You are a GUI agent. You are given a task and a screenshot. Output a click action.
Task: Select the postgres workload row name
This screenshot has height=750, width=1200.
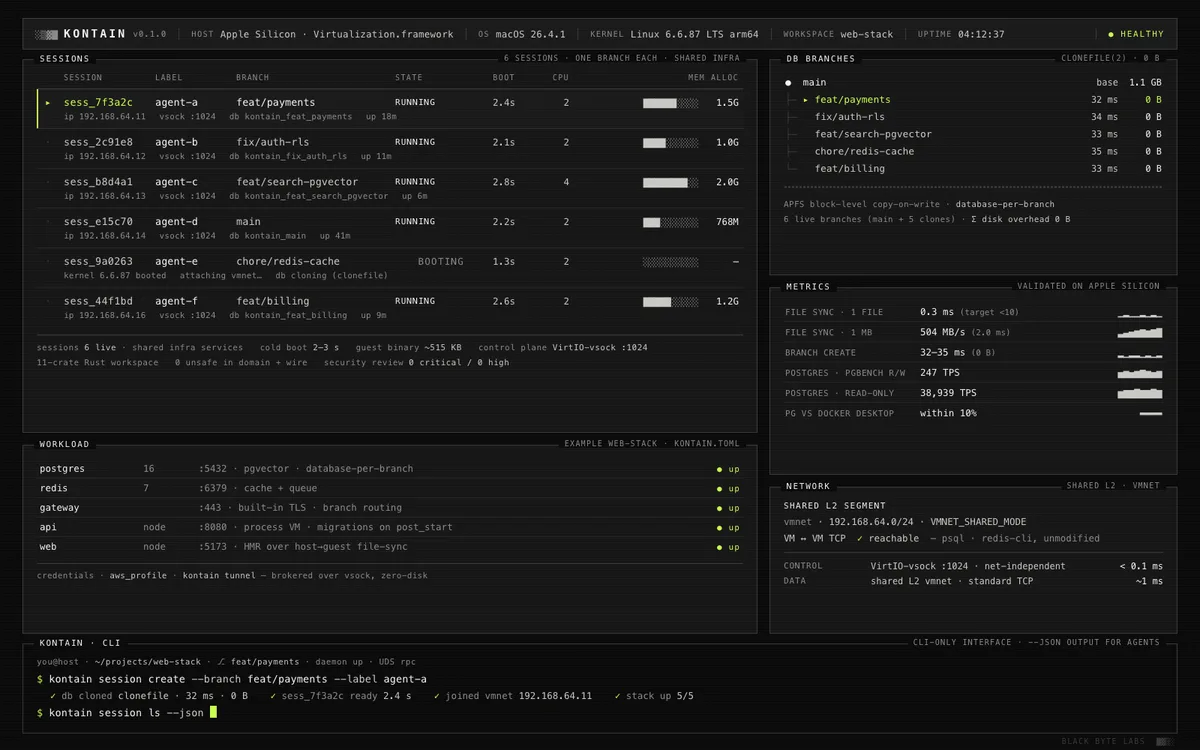pos(62,469)
